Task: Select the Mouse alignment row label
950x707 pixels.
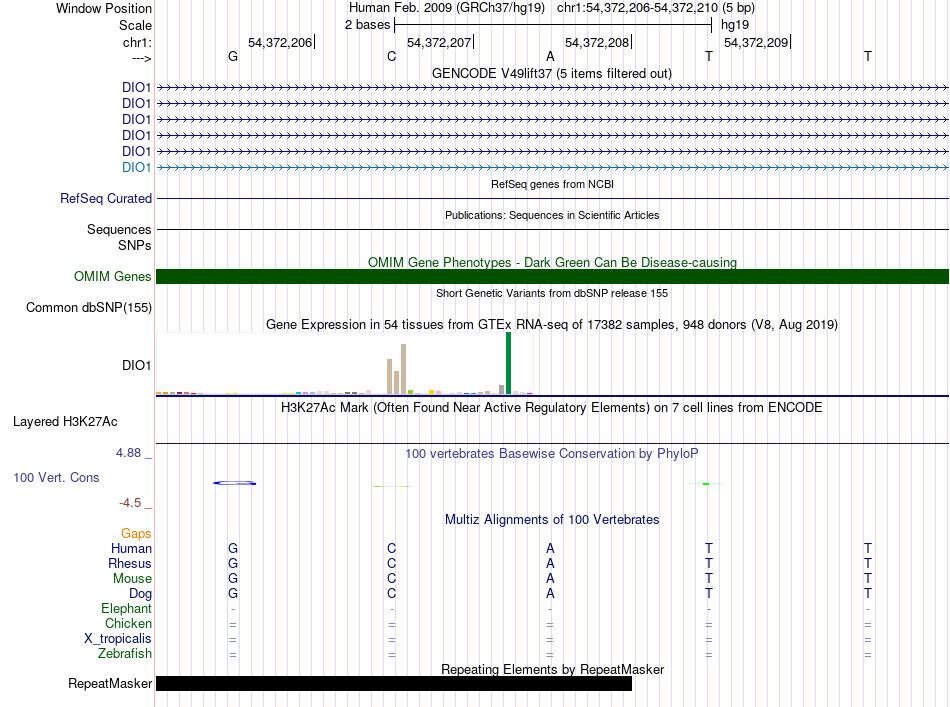Action: coord(132,579)
